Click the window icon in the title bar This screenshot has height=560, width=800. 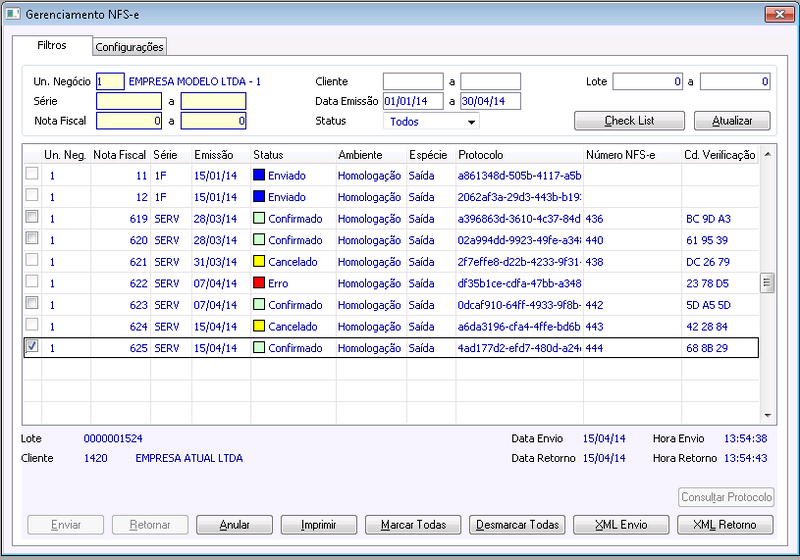point(13,14)
